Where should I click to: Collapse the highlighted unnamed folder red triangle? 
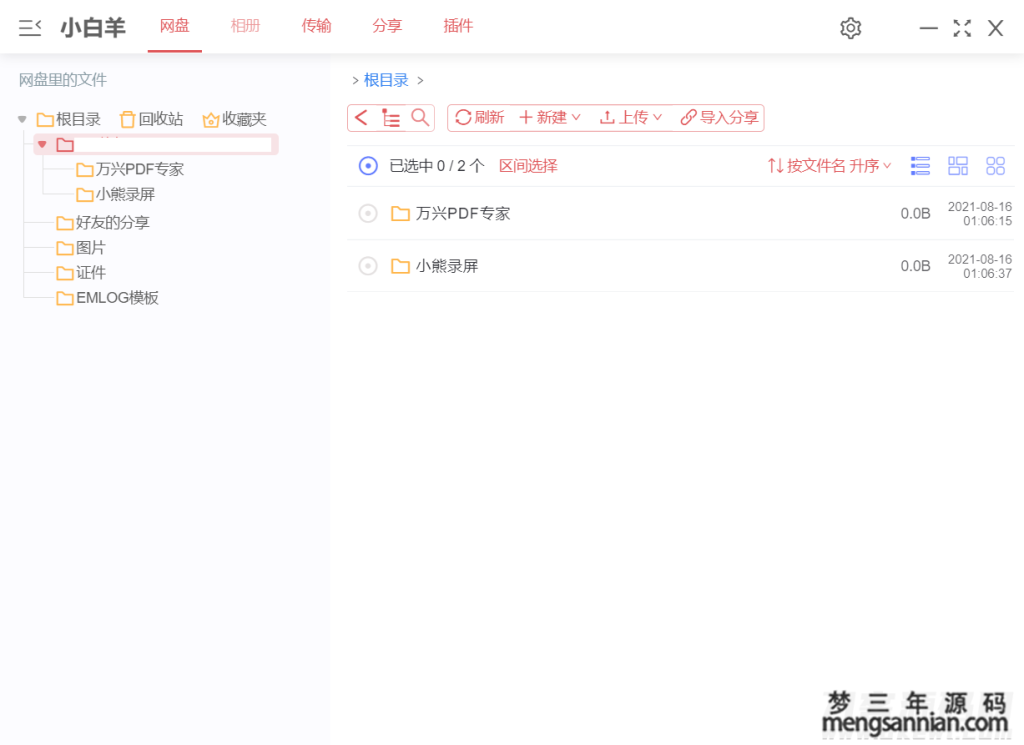coord(42,144)
